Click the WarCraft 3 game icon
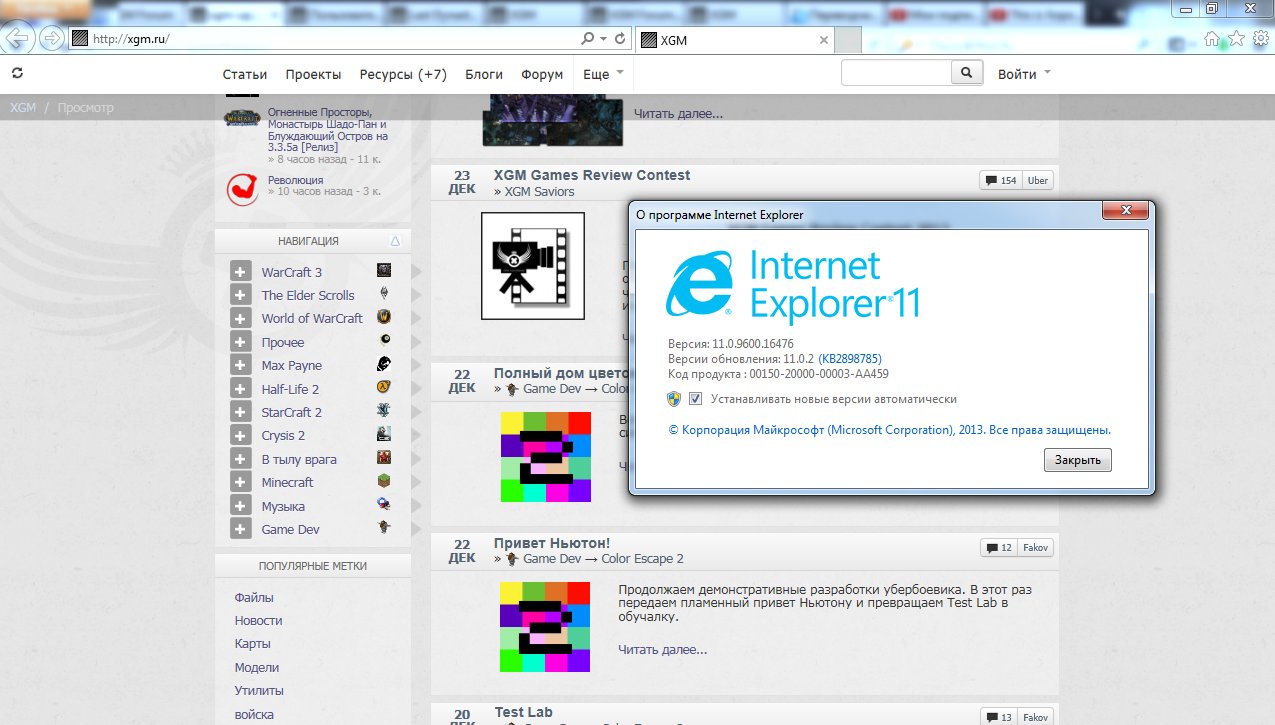Viewport: 1275px width, 725px height. click(x=384, y=271)
